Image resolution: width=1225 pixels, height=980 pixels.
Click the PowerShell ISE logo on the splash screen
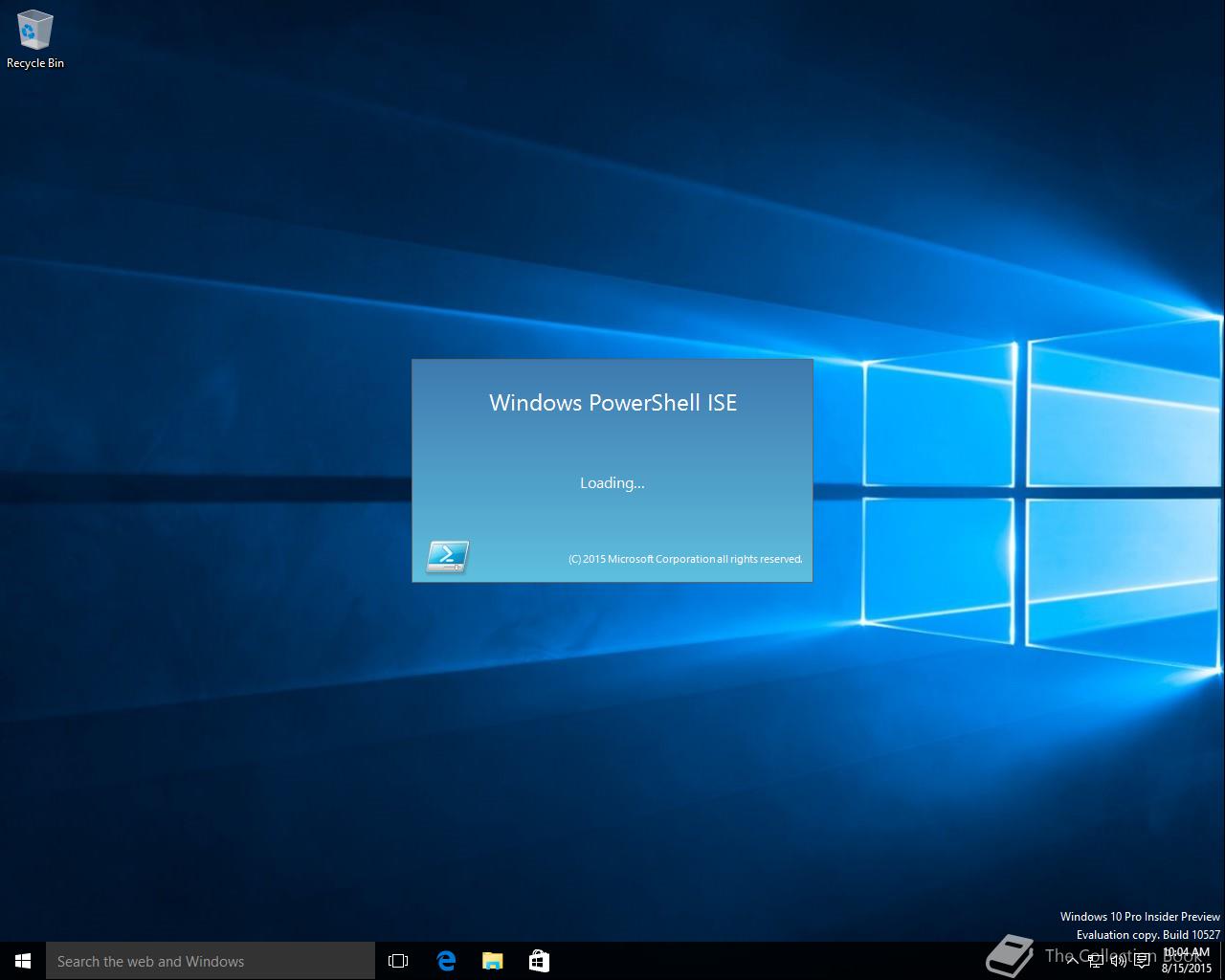coord(447,556)
